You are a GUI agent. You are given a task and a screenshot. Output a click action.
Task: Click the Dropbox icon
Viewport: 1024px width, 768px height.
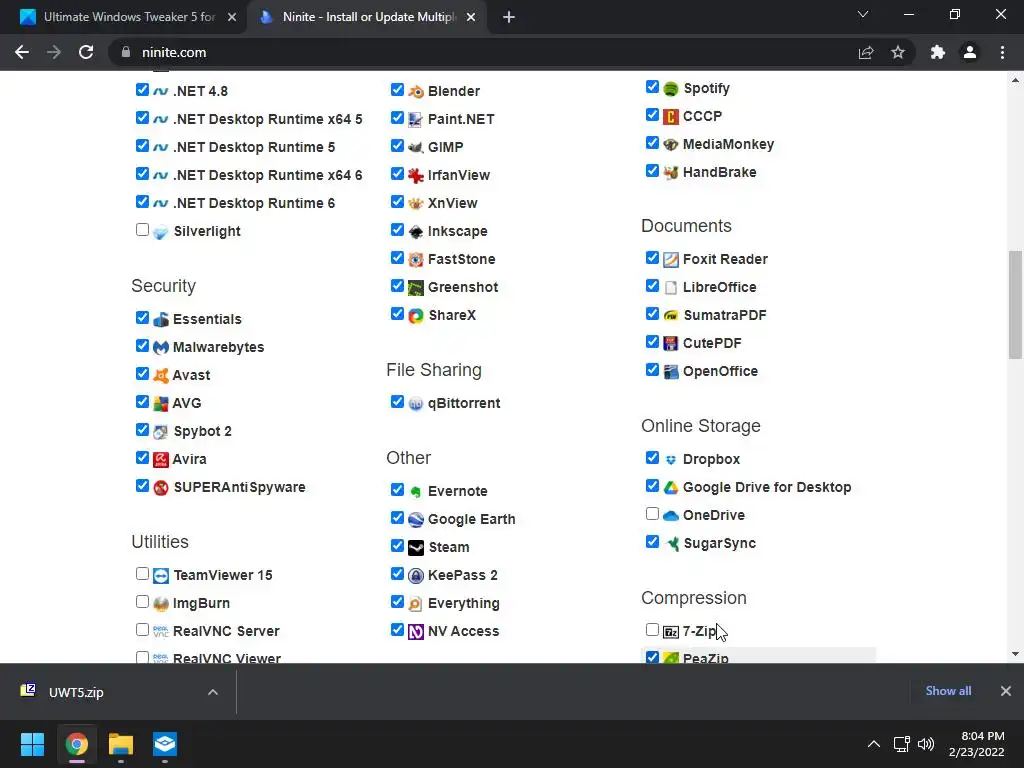point(671,460)
